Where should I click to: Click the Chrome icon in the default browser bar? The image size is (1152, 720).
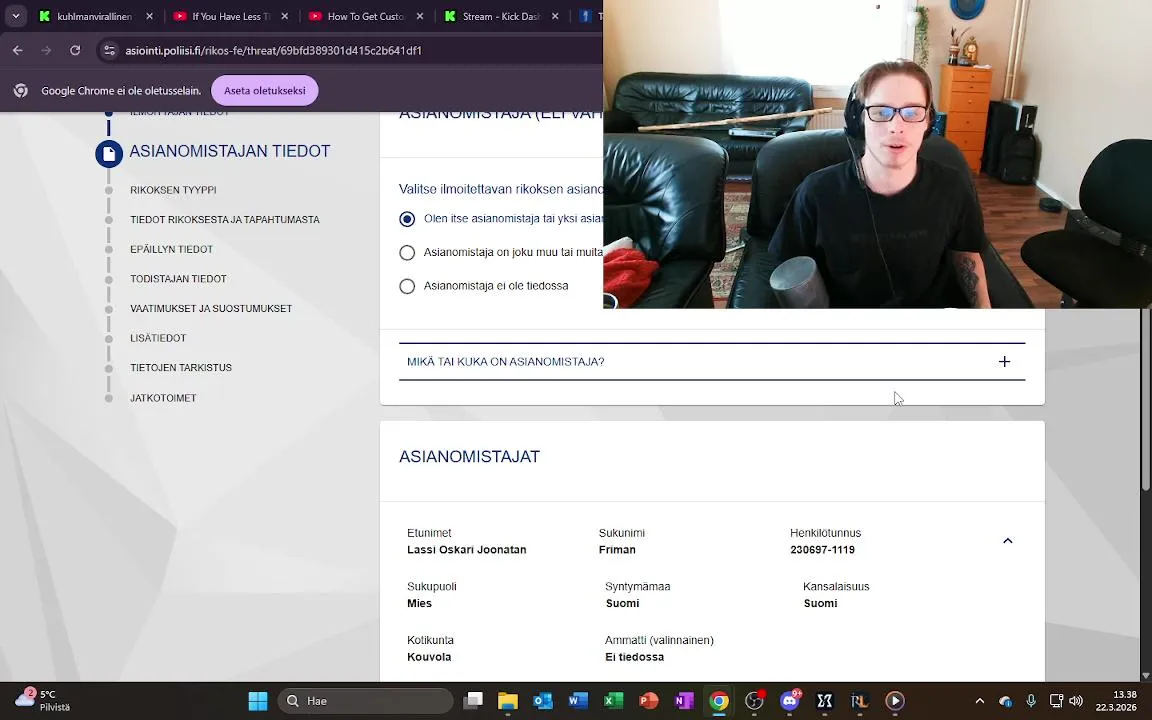(21, 90)
